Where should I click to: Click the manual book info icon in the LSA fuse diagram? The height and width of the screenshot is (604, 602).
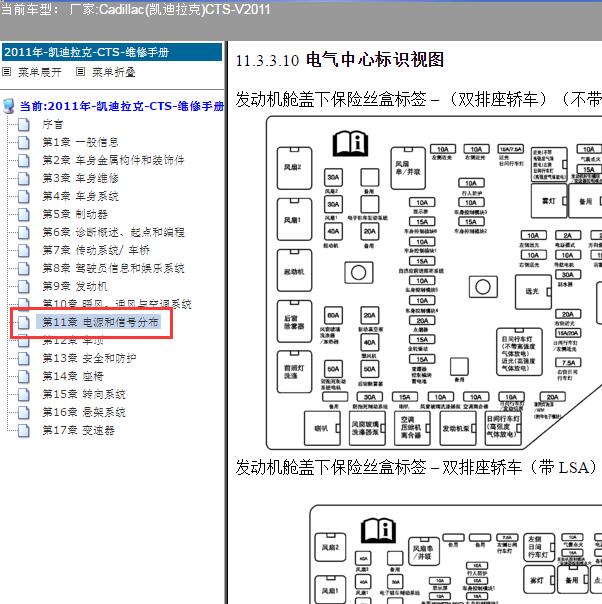(x=379, y=531)
